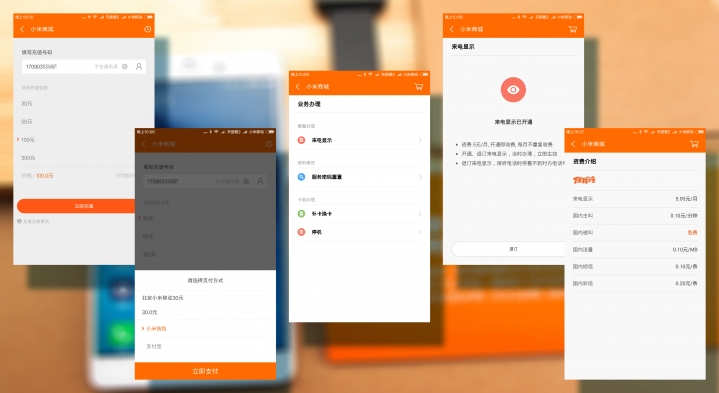Tap the round eye icon for caller ID

(x=513, y=89)
